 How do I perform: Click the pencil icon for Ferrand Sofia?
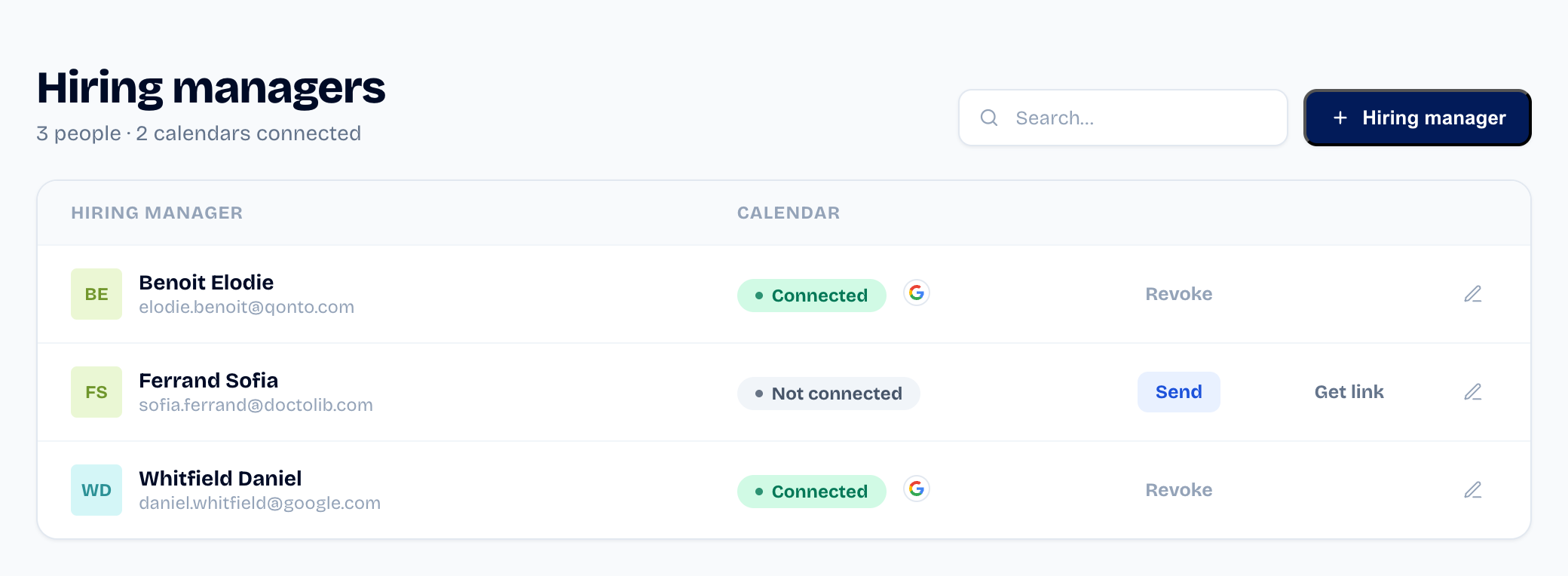(1473, 392)
